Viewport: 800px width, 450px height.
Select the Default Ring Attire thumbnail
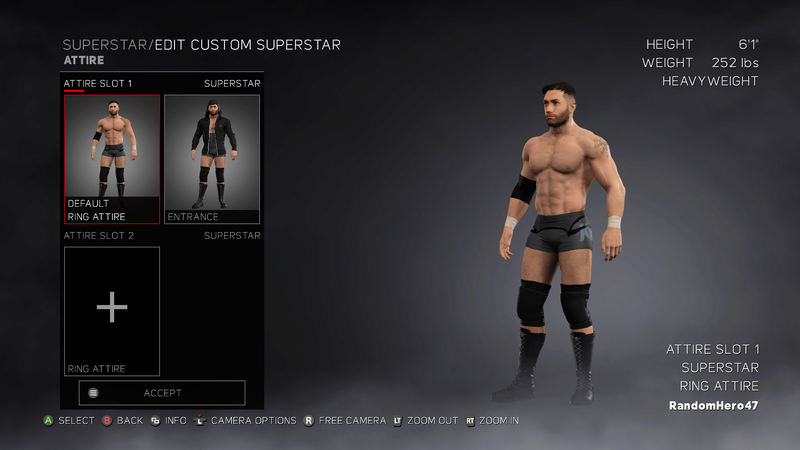(112, 159)
